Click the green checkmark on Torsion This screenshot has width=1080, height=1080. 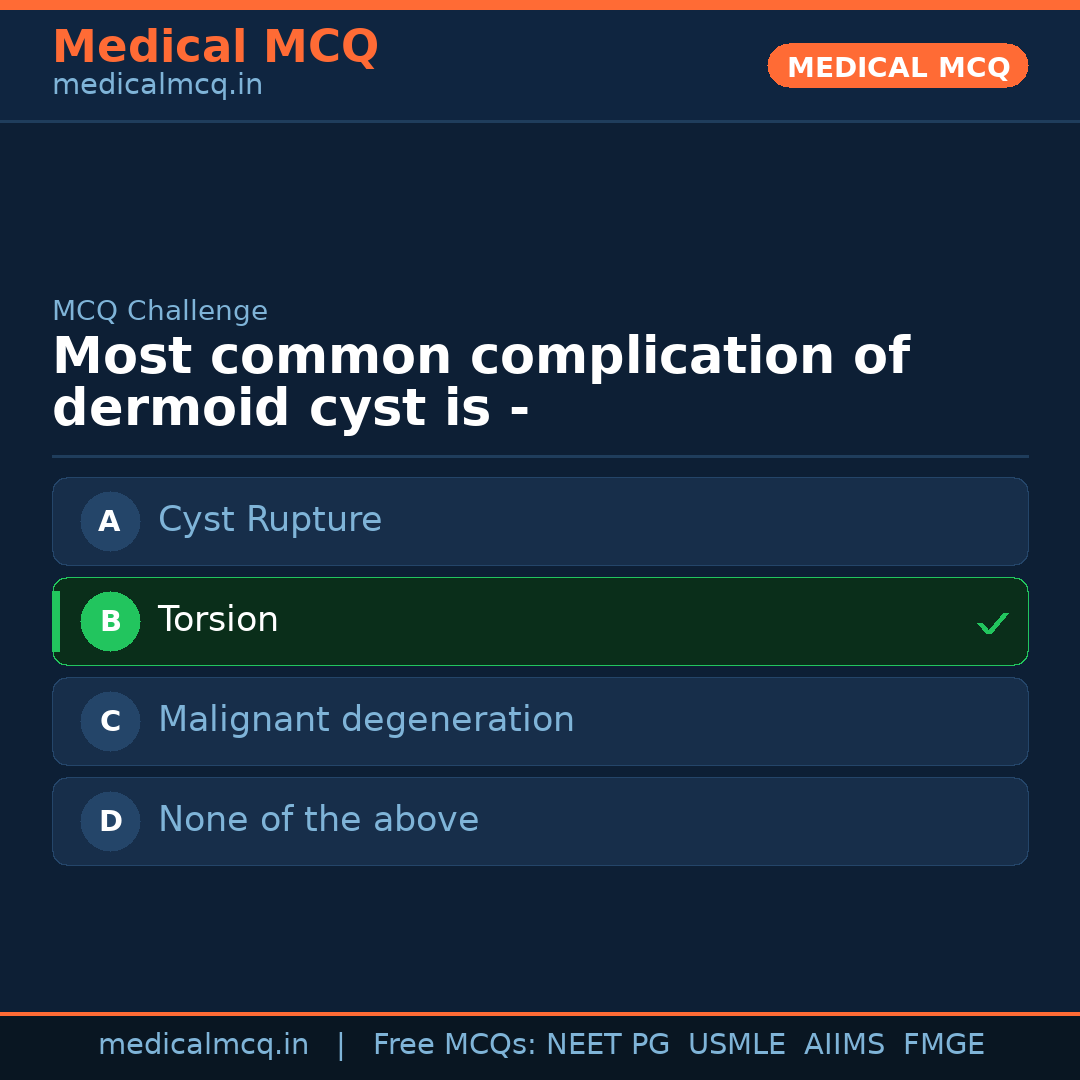click(x=993, y=623)
